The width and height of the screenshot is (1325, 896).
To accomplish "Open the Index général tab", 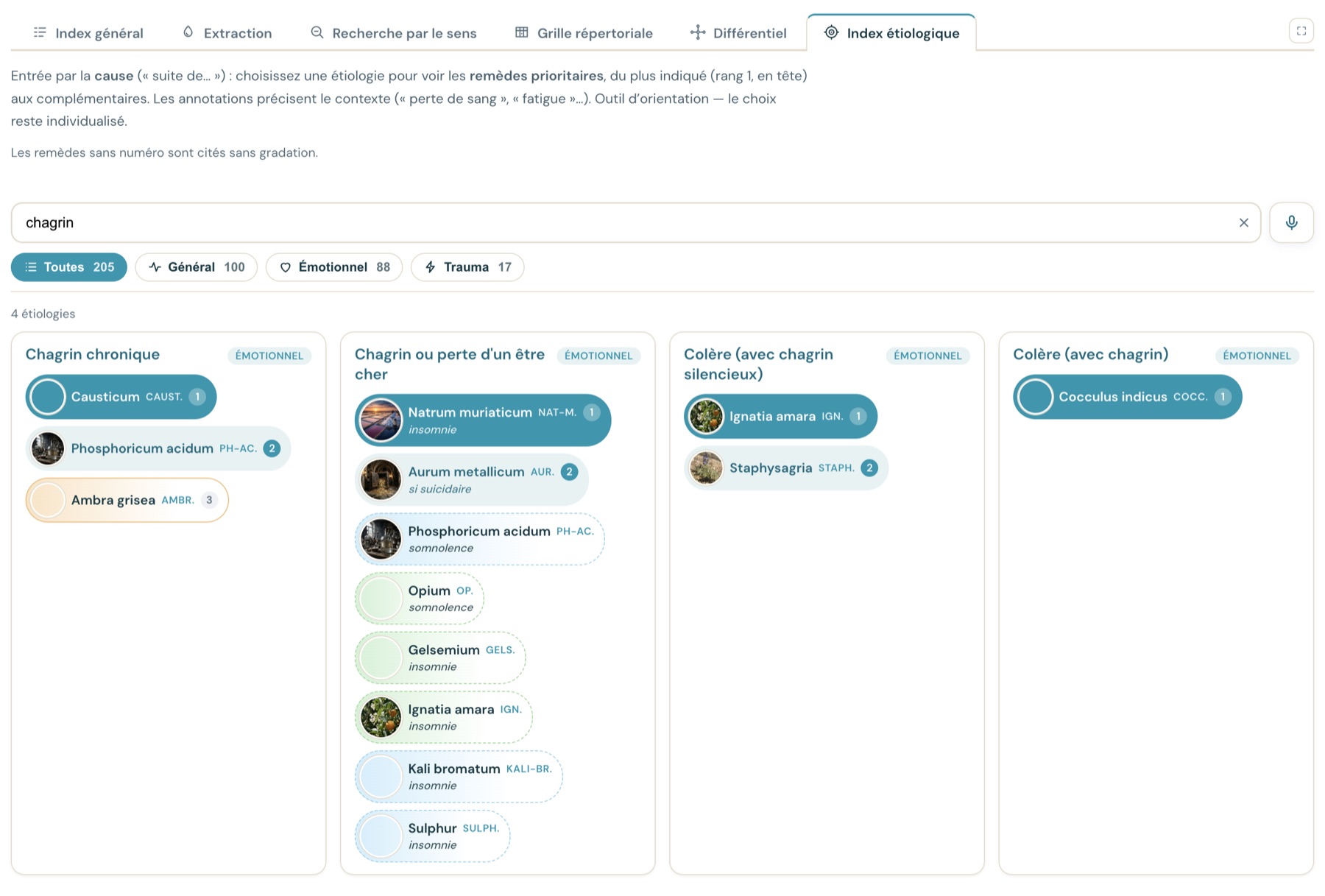I will (x=88, y=32).
